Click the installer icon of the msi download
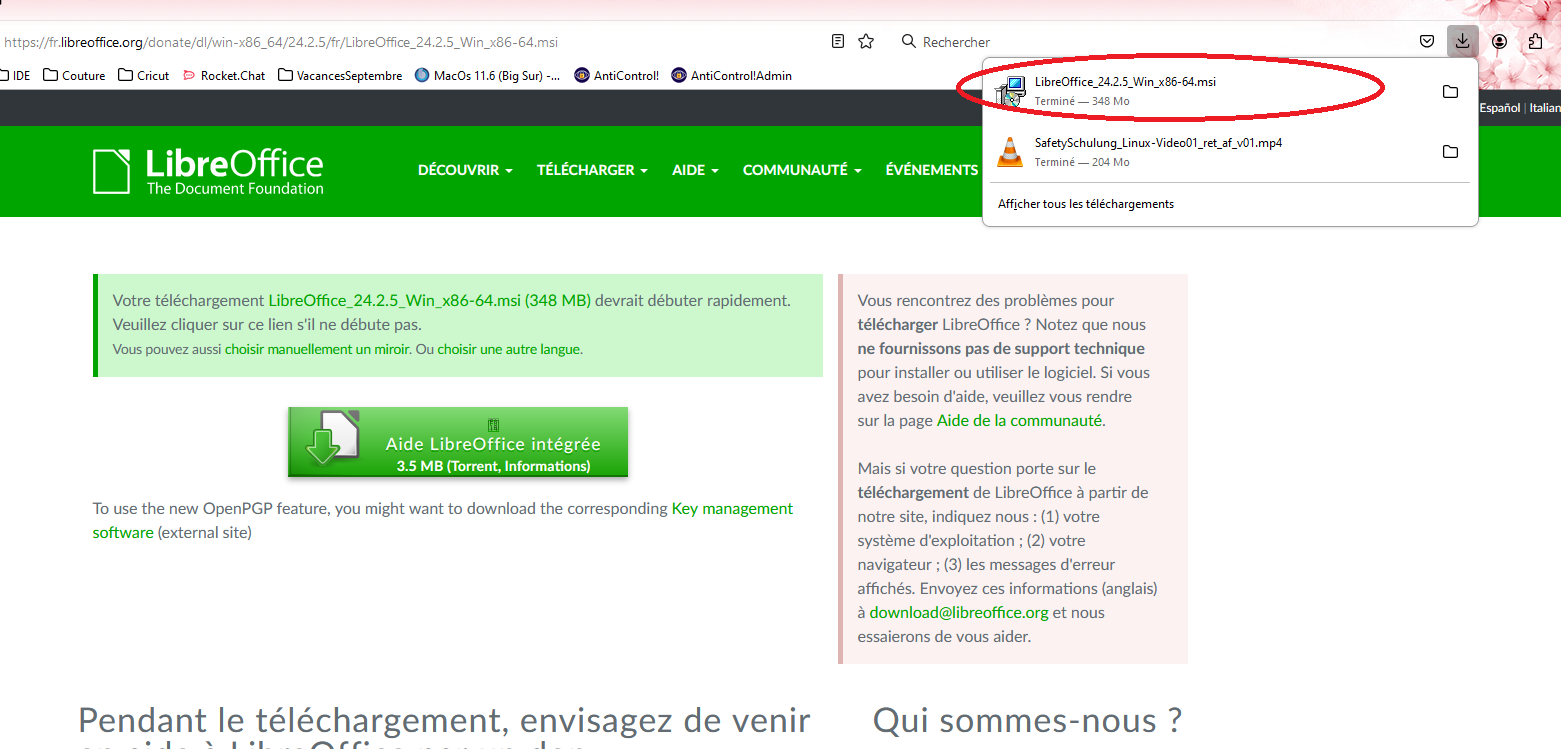Viewport: 1561px width, 749px height. point(1011,91)
